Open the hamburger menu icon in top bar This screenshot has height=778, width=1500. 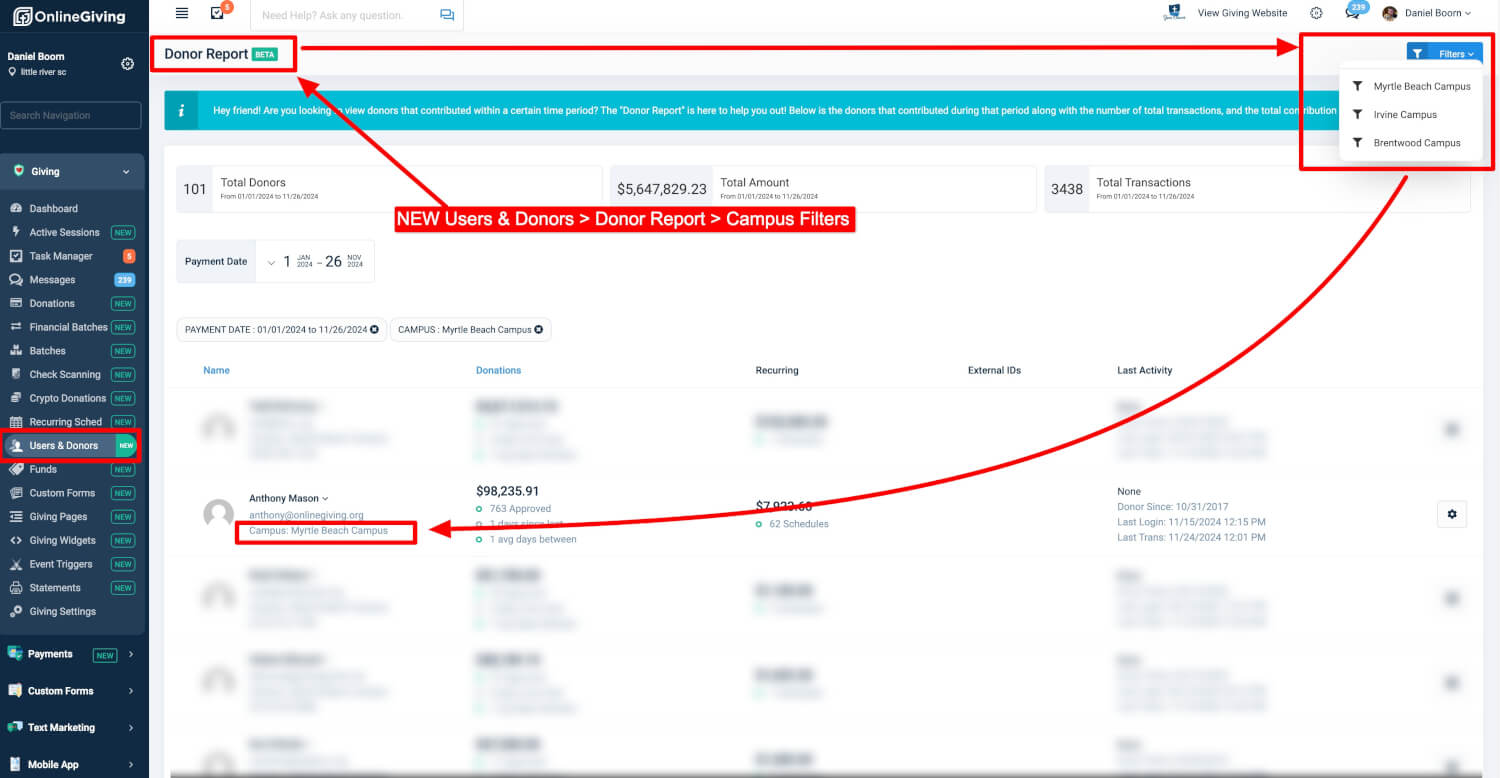pyautogui.click(x=181, y=13)
